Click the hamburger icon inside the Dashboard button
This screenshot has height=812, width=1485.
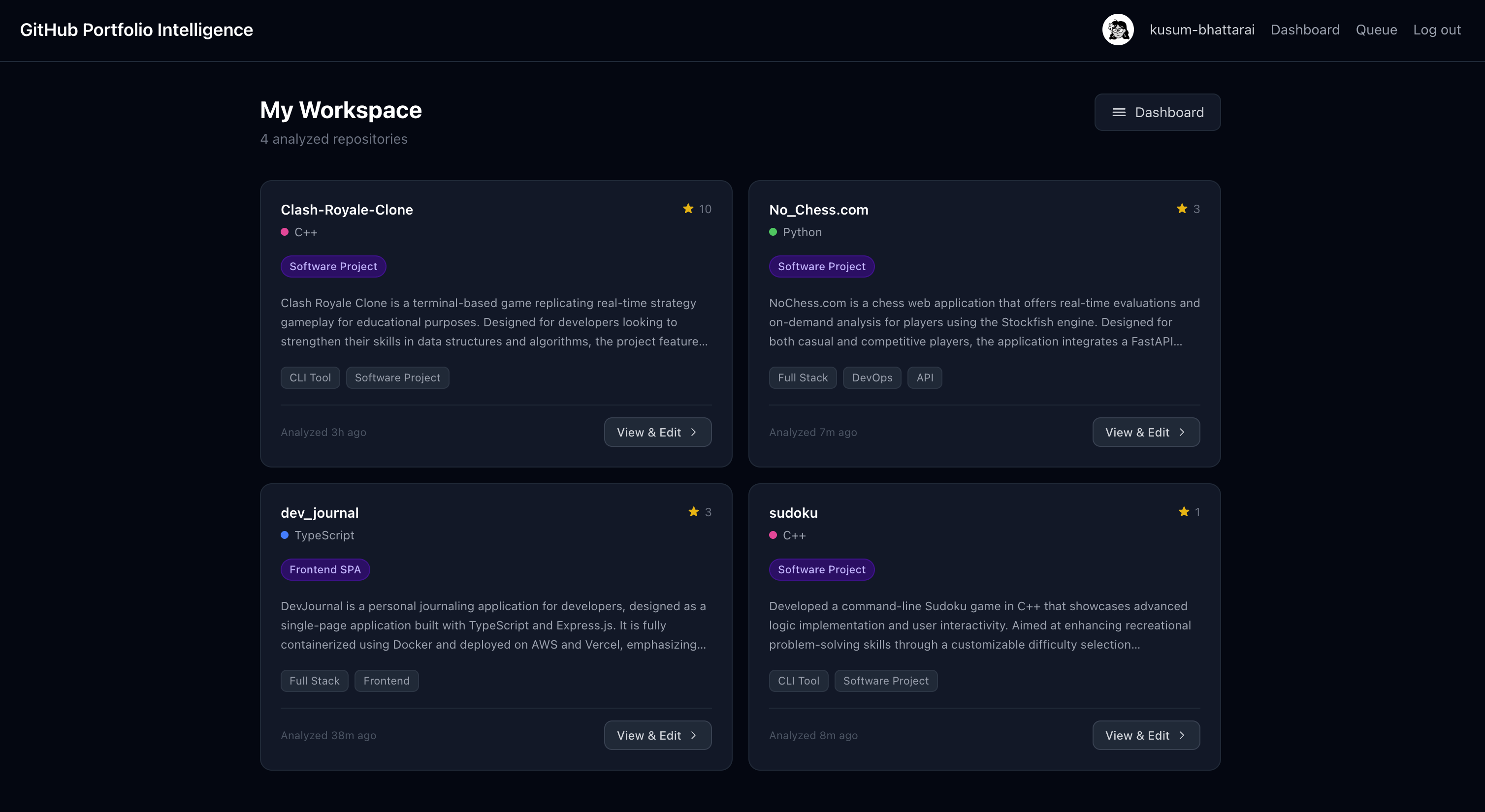[1119, 112]
